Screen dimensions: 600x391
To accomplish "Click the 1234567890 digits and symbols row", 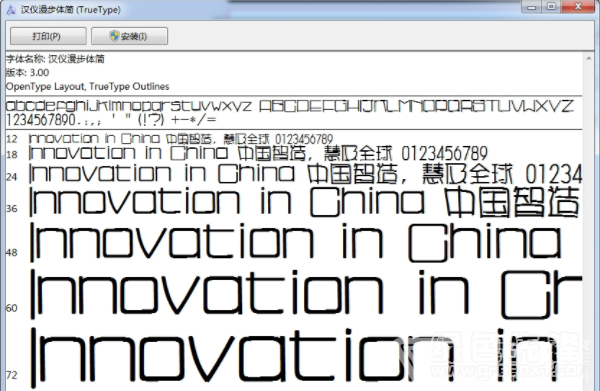I will (x=111, y=120).
